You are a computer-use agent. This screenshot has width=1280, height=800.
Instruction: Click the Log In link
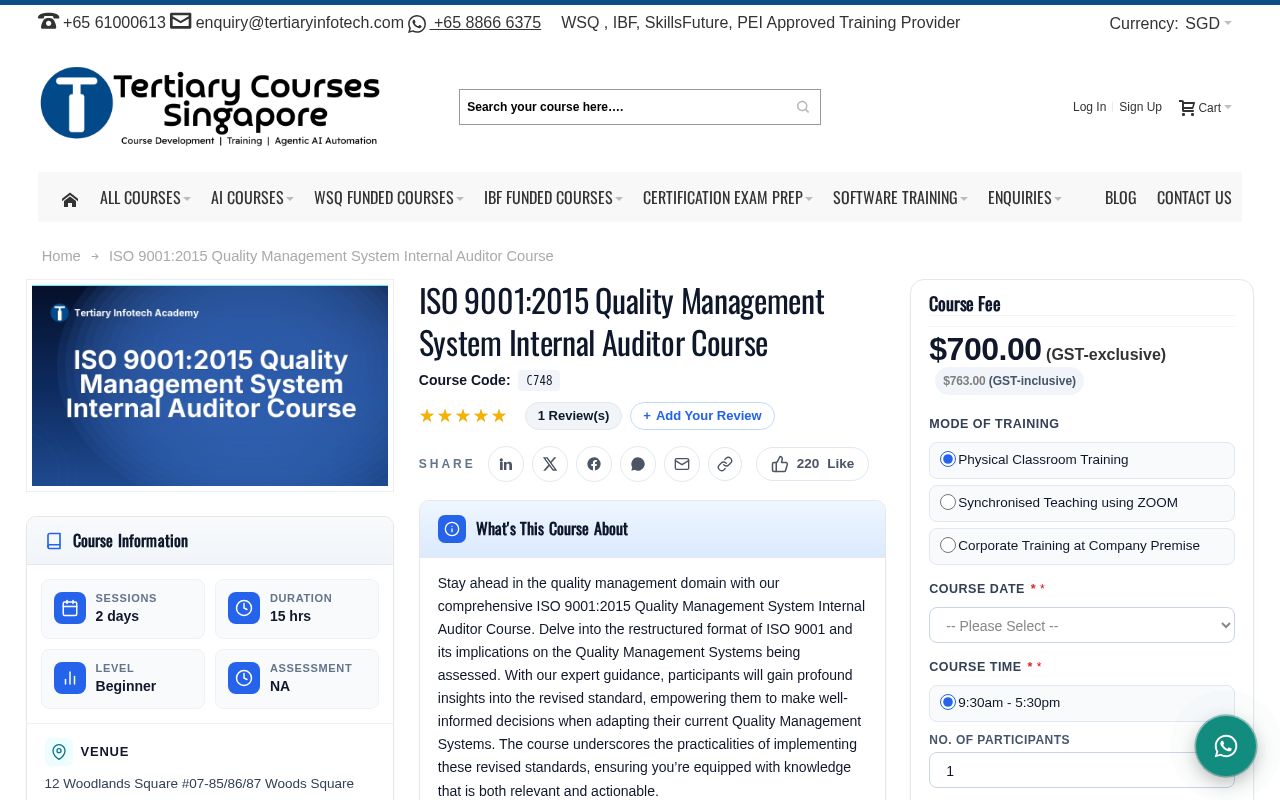click(x=1089, y=107)
